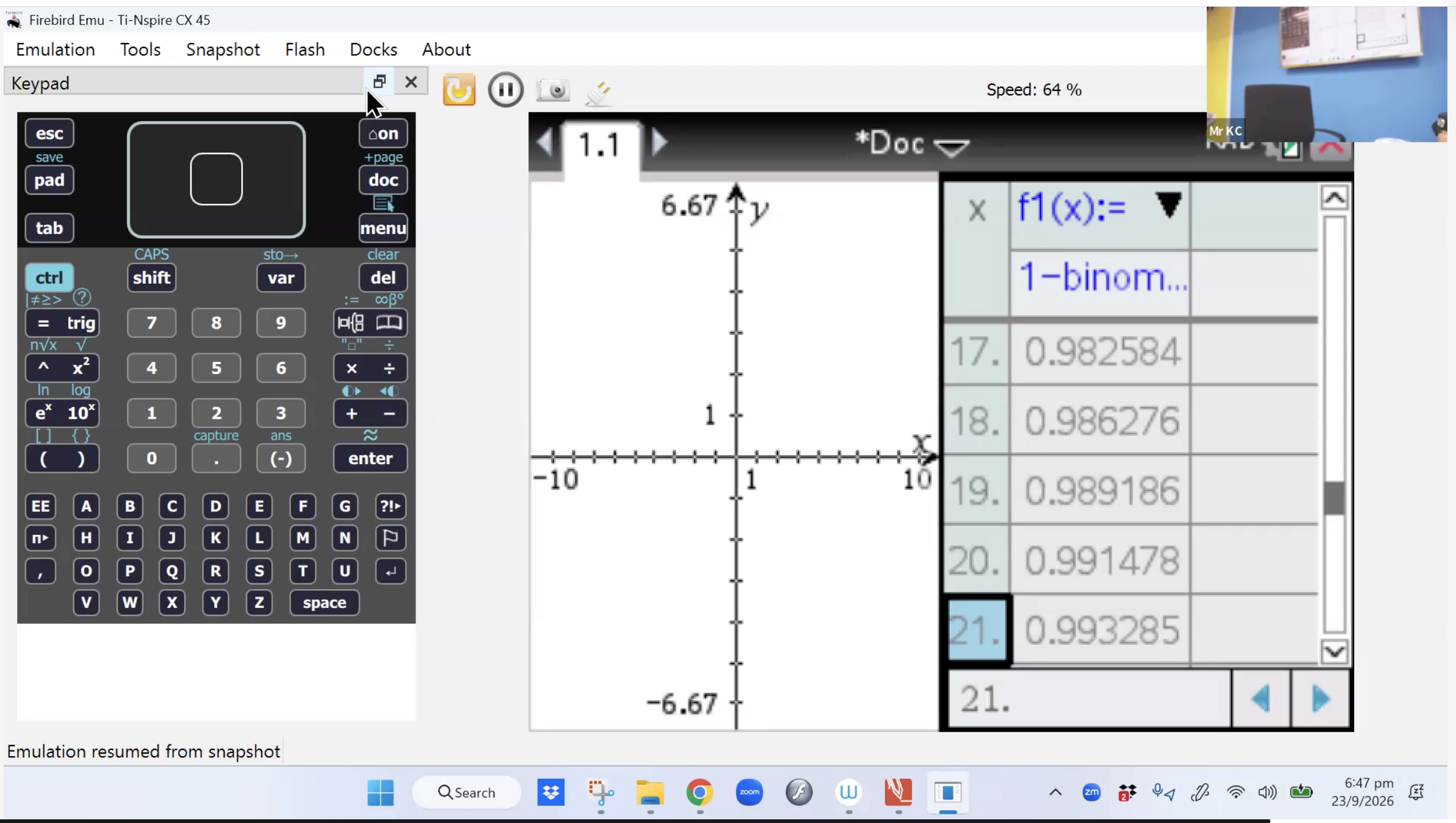Click the menu key on keypad

point(383,228)
